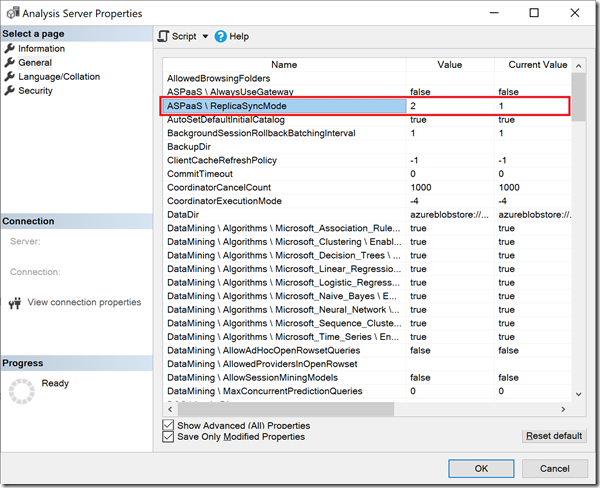Select the Microsoft_Naive_Bayes algorithm row
This screenshot has width=600, height=488.
367,296
